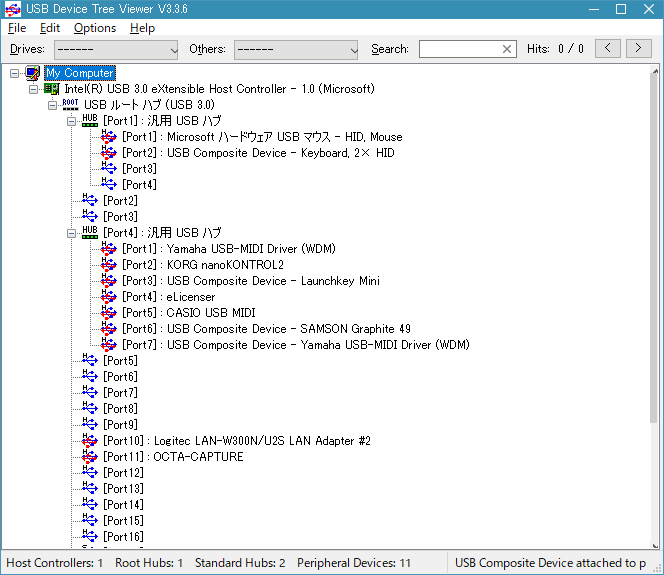This screenshot has width=664, height=575.
Task: Open the Options menu
Action: 95,28
